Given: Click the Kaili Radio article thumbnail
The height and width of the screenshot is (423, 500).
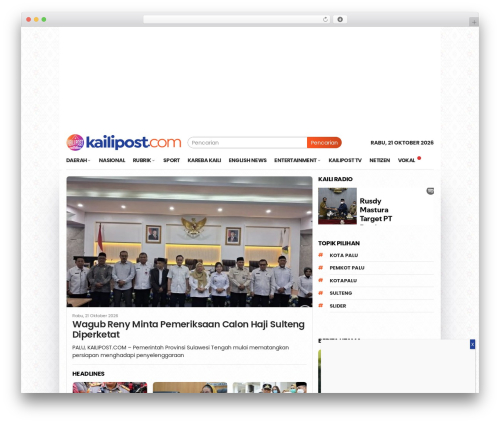Looking at the screenshot, I should point(337,206).
